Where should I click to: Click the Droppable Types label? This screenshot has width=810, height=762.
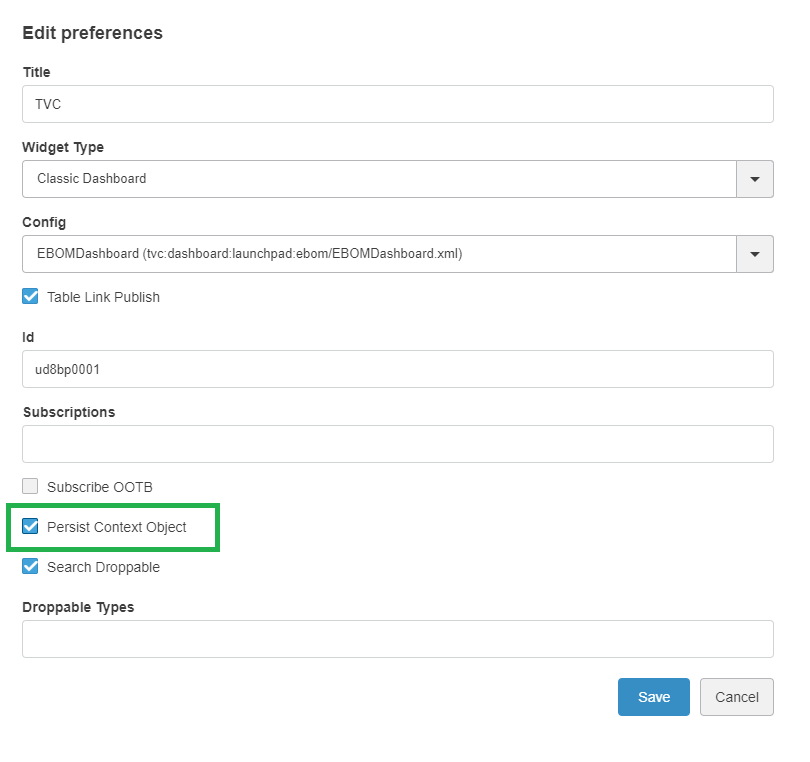pos(78,607)
